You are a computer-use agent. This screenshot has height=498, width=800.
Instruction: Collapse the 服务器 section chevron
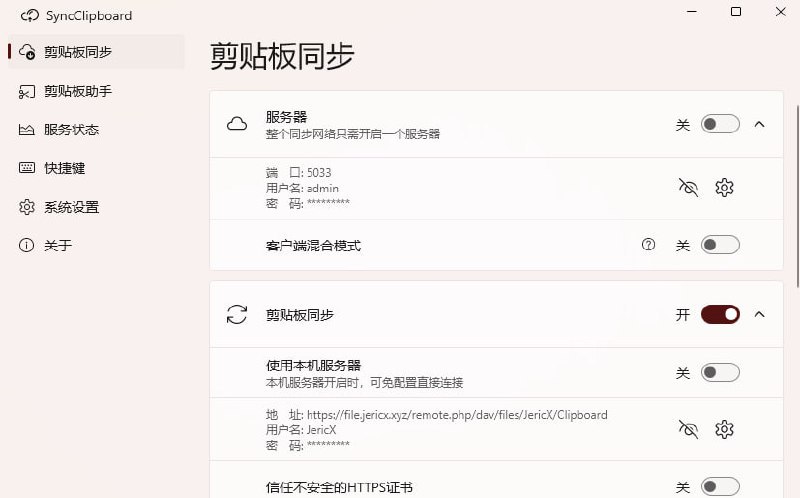click(x=760, y=124)
